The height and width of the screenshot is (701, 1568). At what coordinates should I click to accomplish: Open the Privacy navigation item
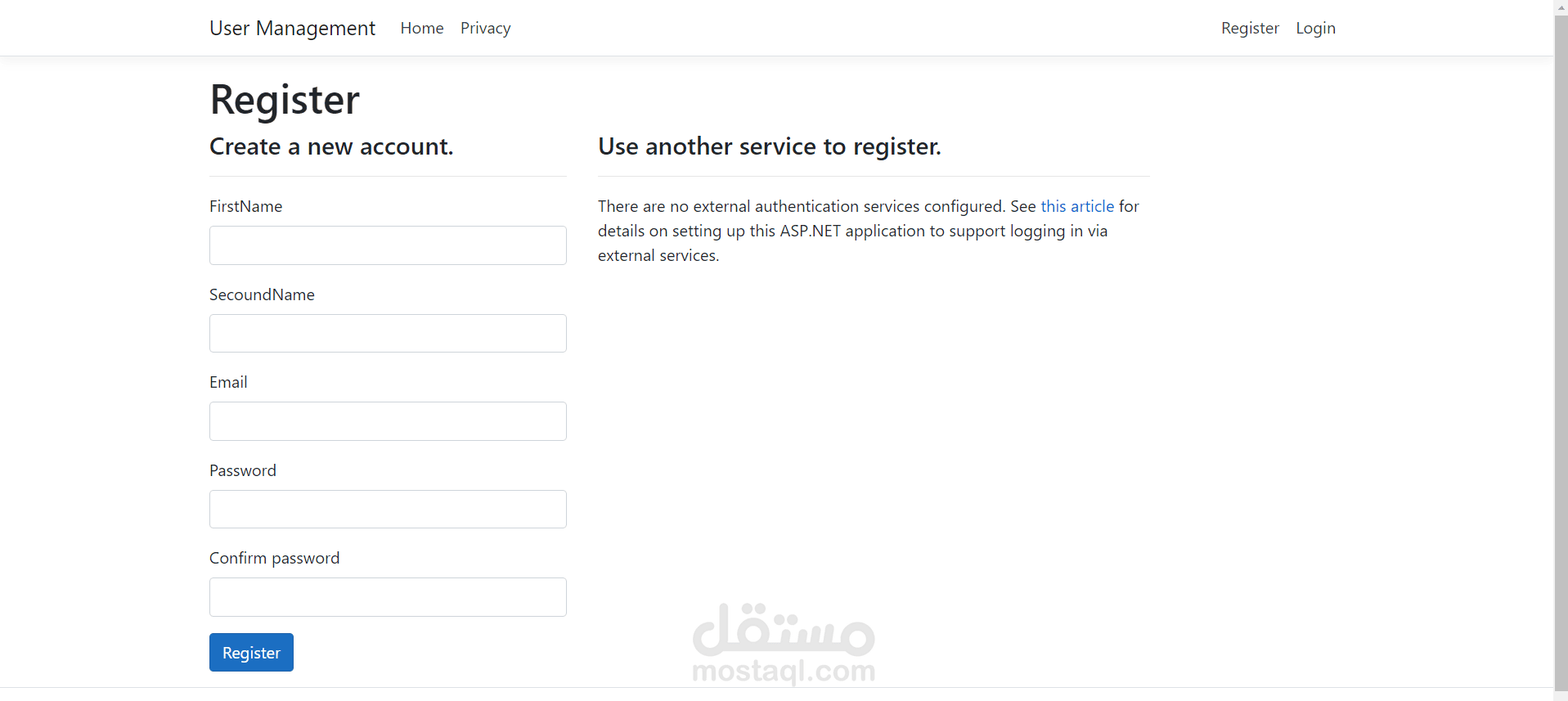tap(485, 28)
